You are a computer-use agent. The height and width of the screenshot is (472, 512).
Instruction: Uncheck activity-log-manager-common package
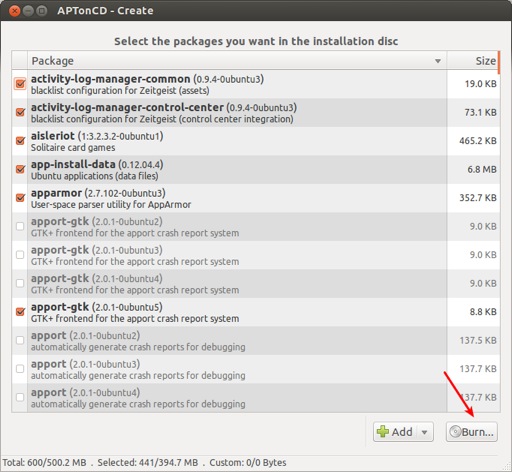[x=20, y=83]
